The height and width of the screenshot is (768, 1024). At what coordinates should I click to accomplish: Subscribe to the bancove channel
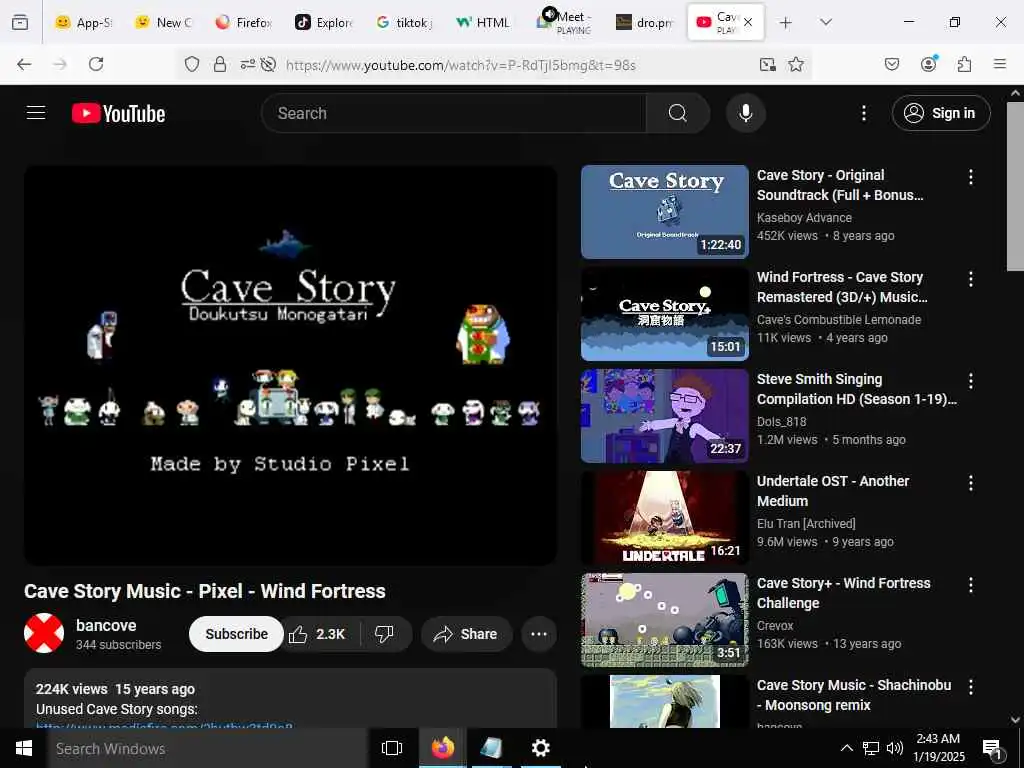[x=236, y=634]
